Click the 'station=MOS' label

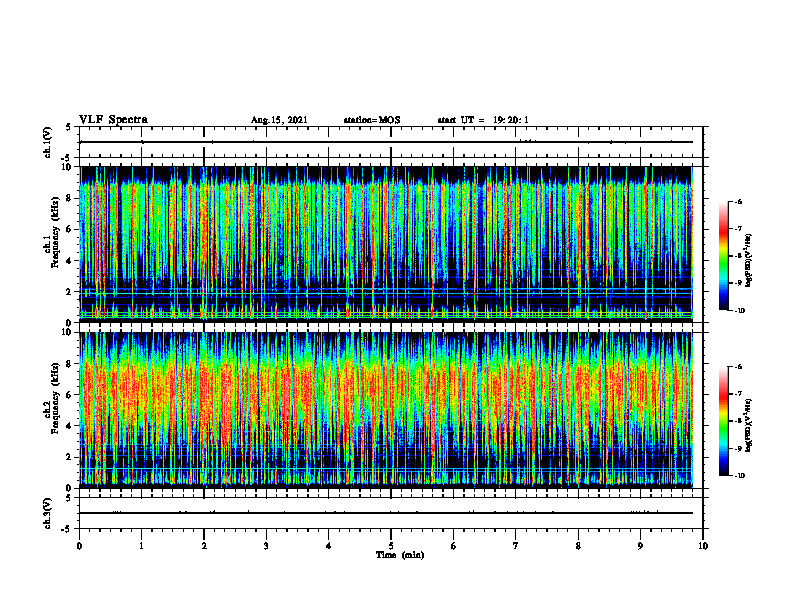pyautogui.click(x=372, y=120)
